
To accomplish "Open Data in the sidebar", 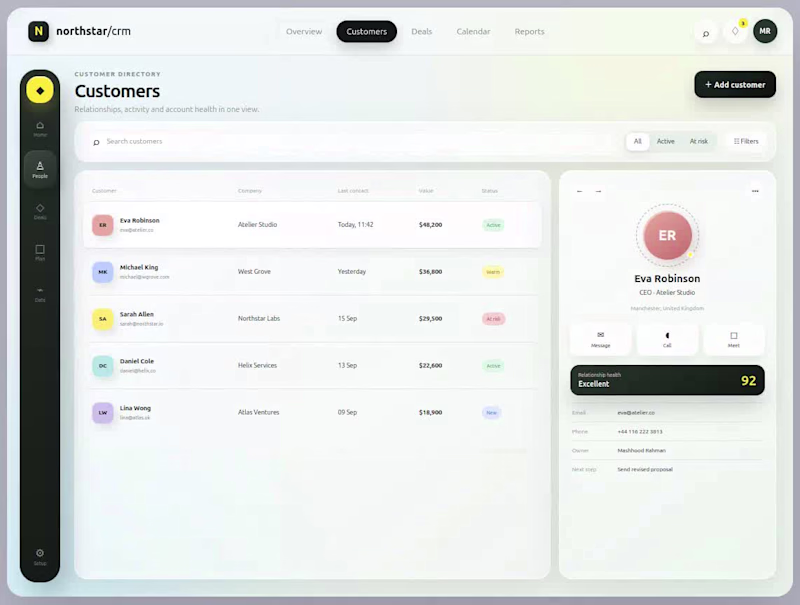I will [40, 294].
